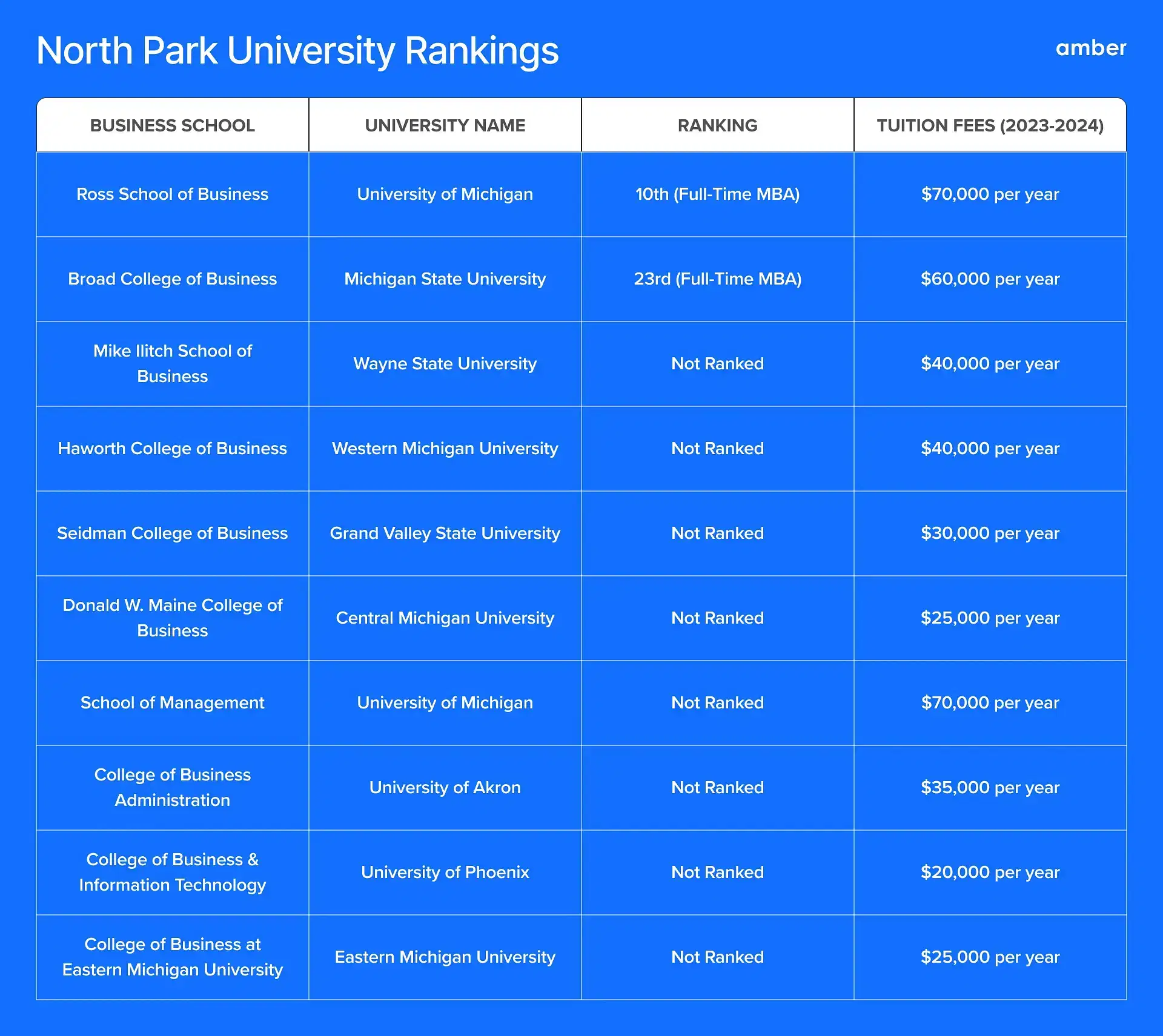Click the College of Business & Information Technology cell
The height and width of the screenshot is (1036, 1163).
tap(173, 872)
